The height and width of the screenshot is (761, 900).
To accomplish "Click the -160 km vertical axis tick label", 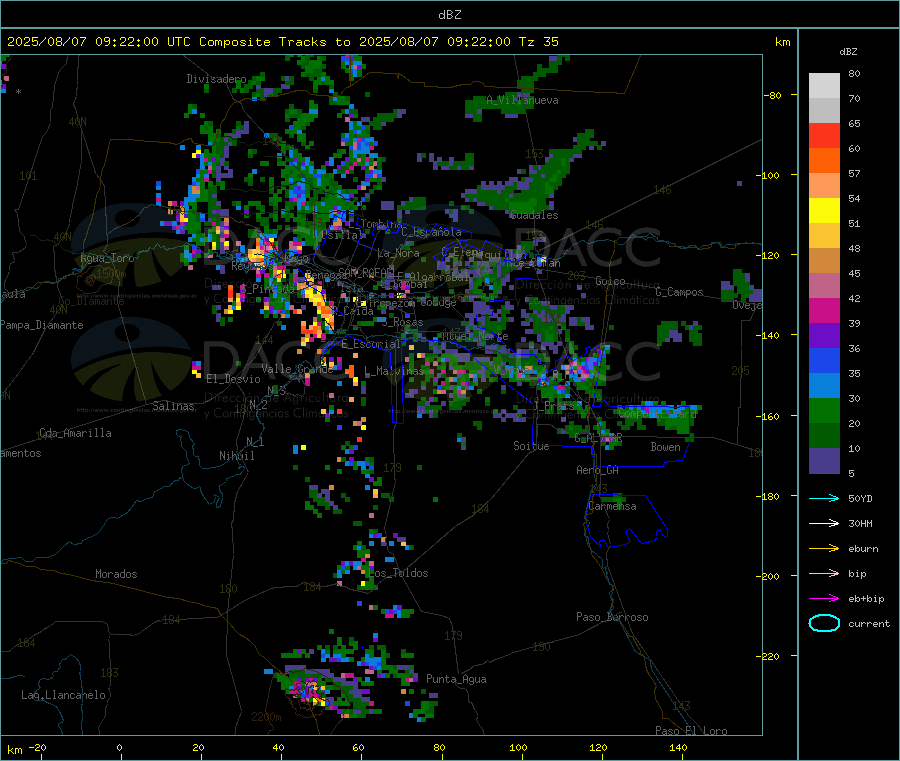I will 769,417.
